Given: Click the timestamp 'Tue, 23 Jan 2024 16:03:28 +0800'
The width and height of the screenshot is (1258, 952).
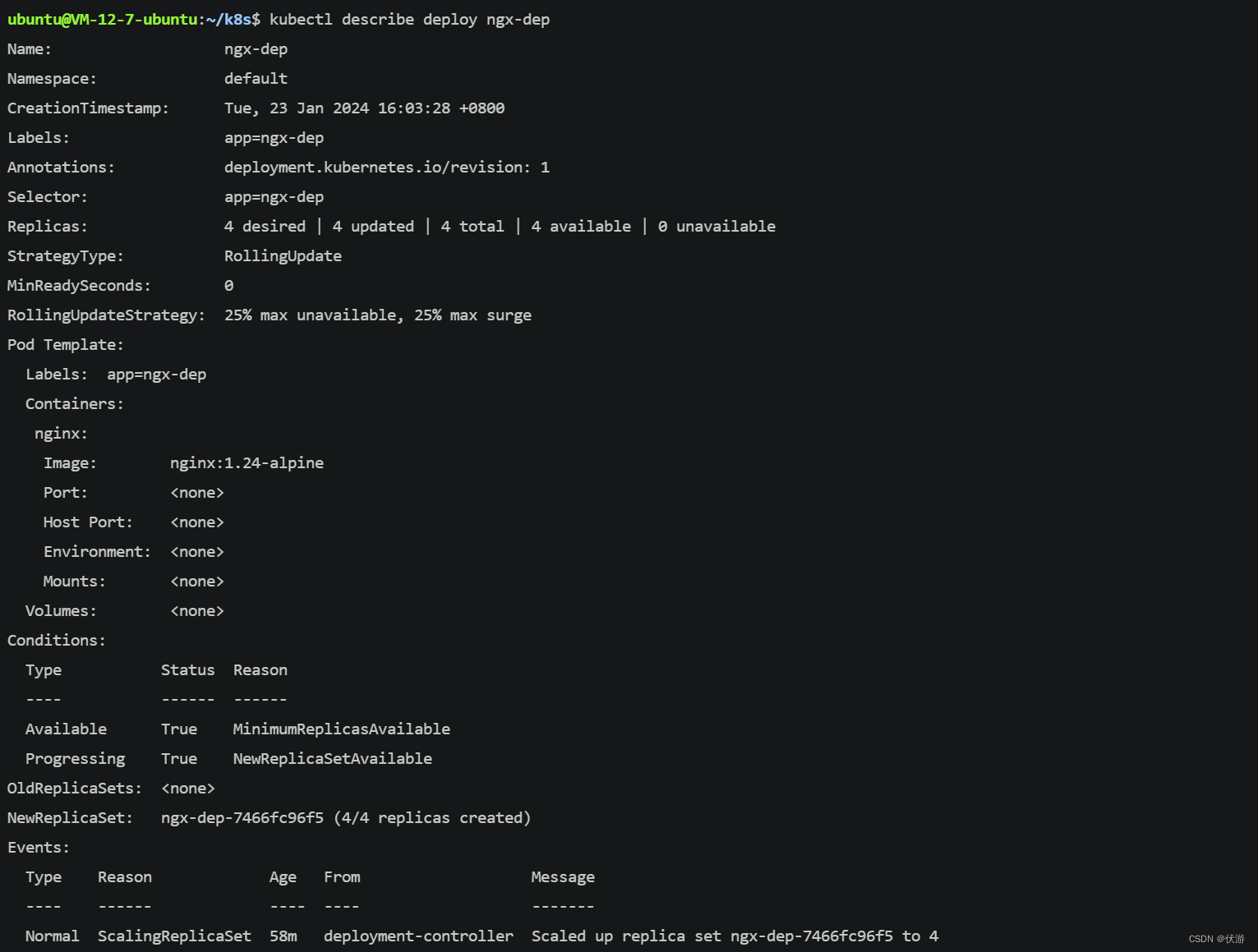Looking at the screenshot, I should click(x=364, y=108).
